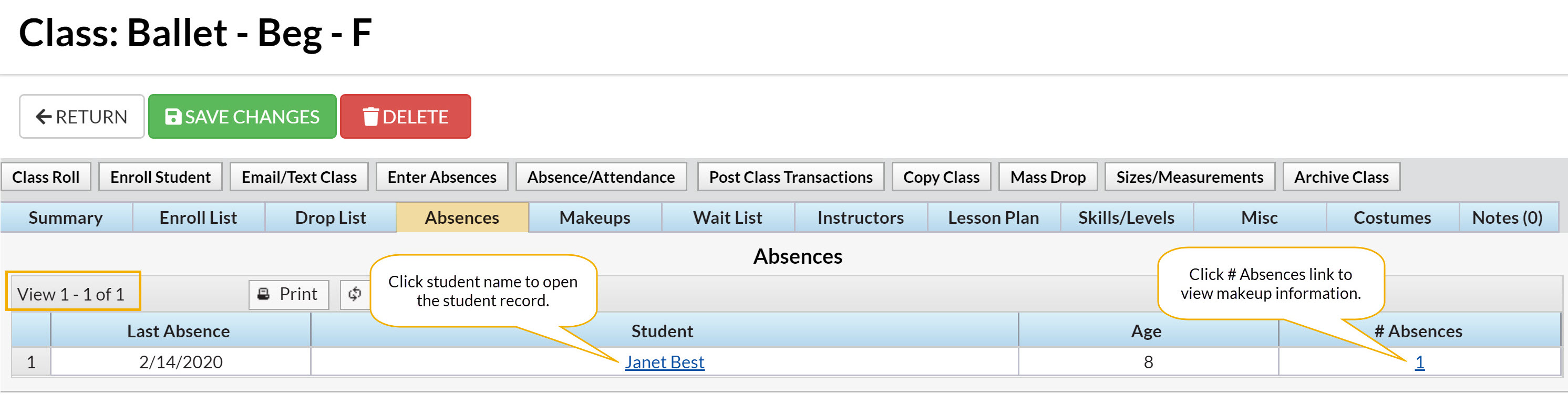Sort by Last Absence column header
Image resolution: width=1568 pixels, height=404 pixels.
coord(178,331)
